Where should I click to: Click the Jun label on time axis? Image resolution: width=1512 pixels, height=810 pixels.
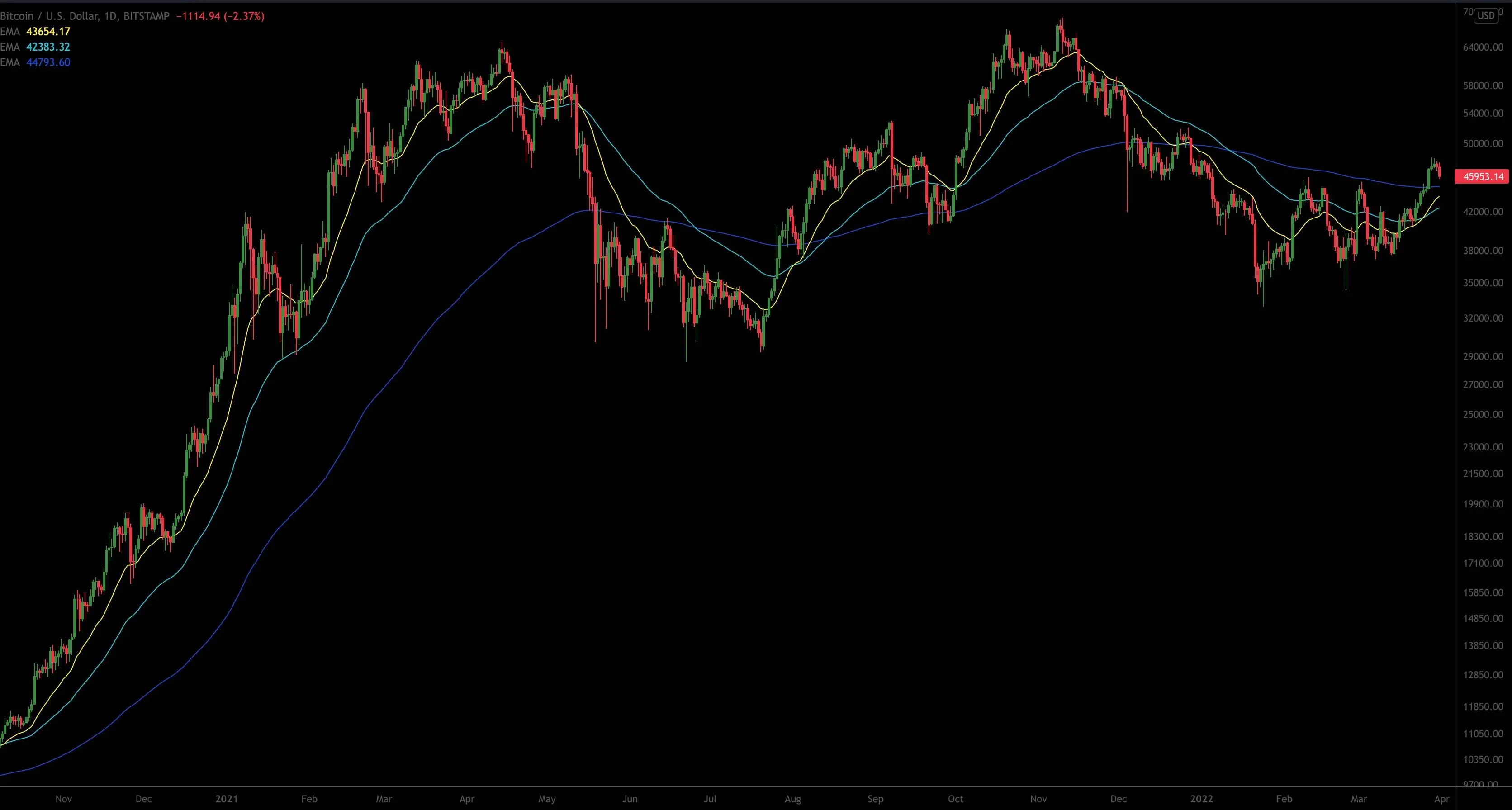point(630,799)
